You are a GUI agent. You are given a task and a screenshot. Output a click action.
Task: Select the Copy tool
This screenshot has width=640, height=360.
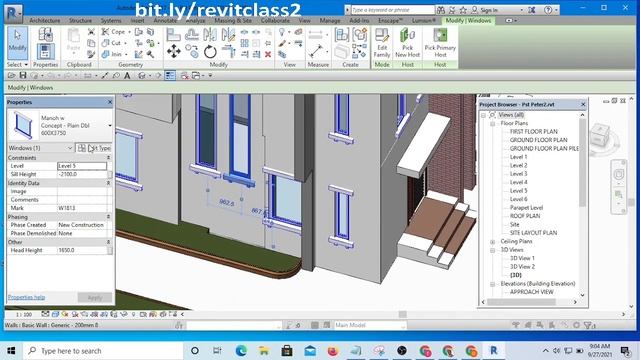[x=192, y=52]
